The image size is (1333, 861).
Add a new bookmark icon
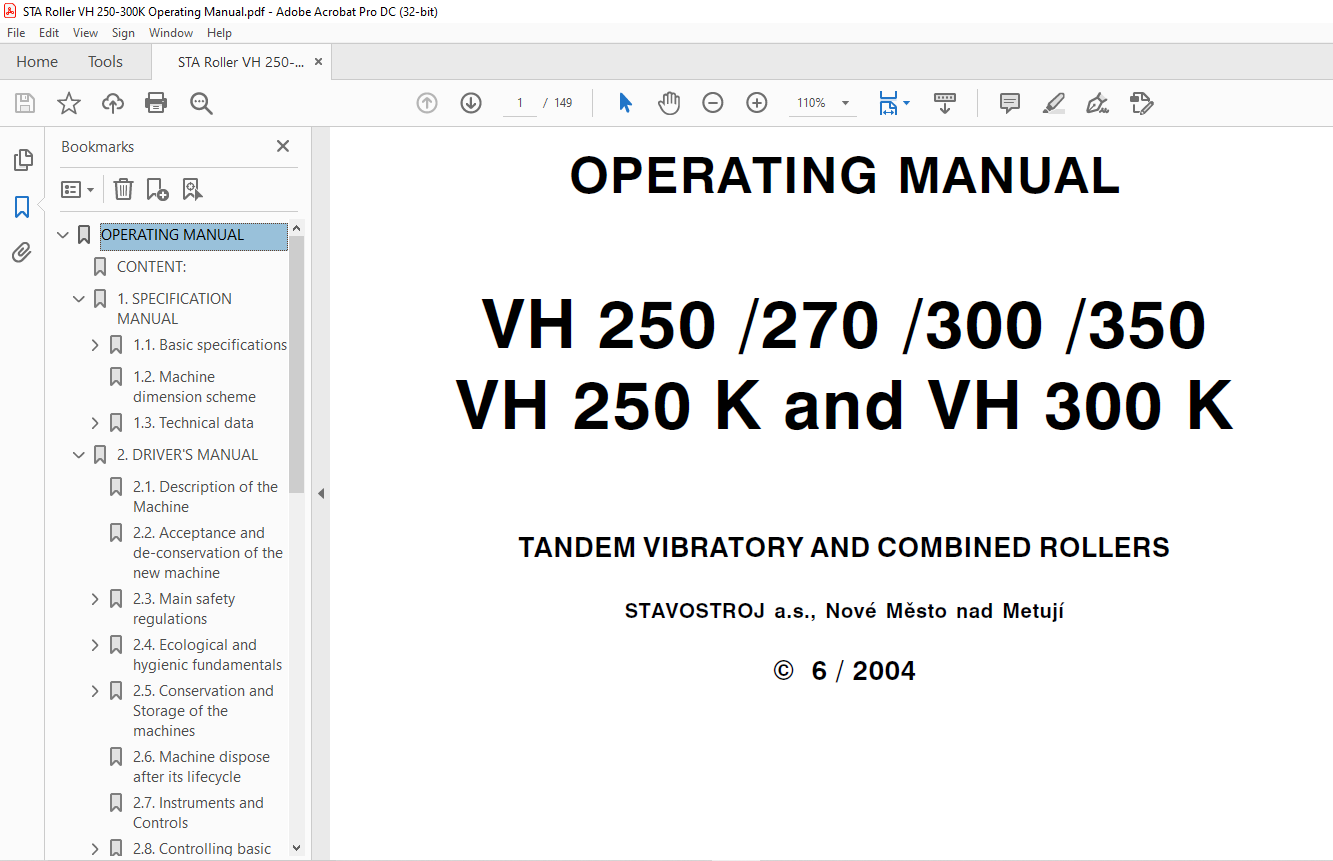[x=157, y=189]
